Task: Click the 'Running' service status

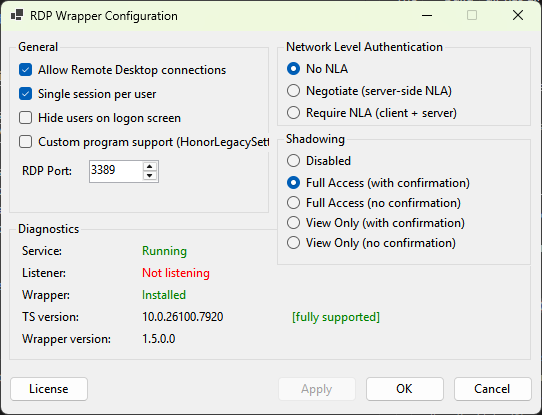Action: pyautogui.click(x=165, y=251)
